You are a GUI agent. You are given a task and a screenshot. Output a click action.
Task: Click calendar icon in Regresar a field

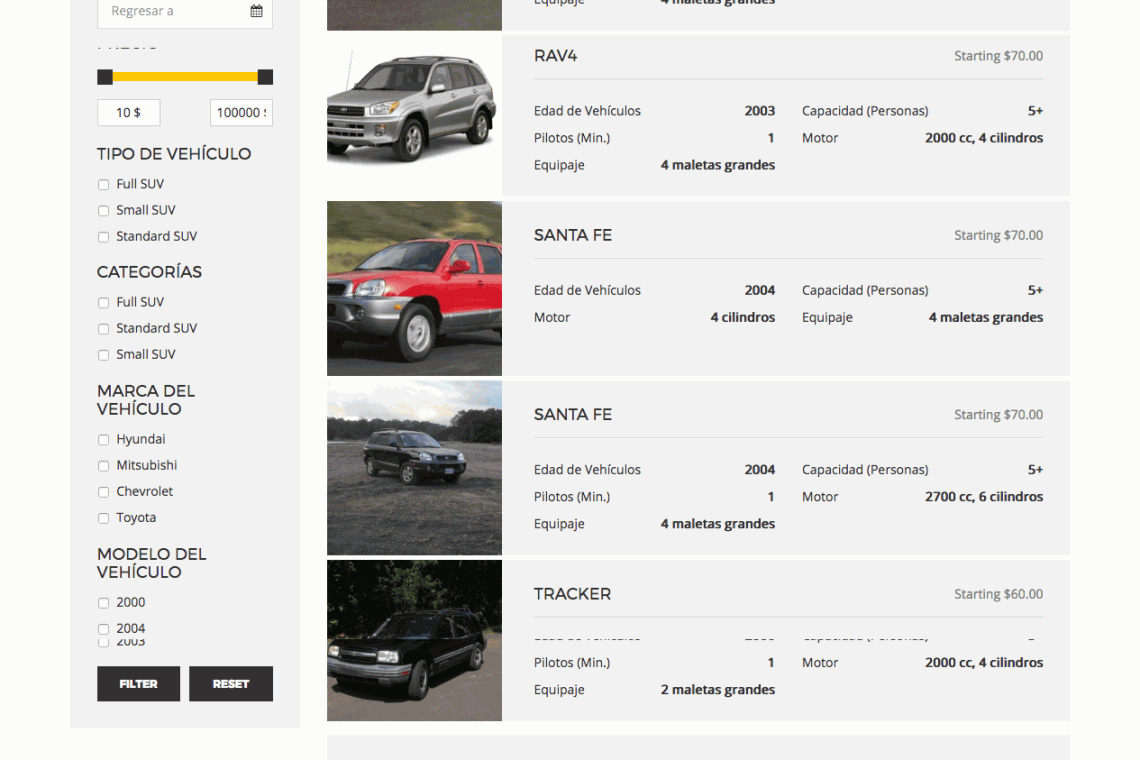tap(257, 11)
